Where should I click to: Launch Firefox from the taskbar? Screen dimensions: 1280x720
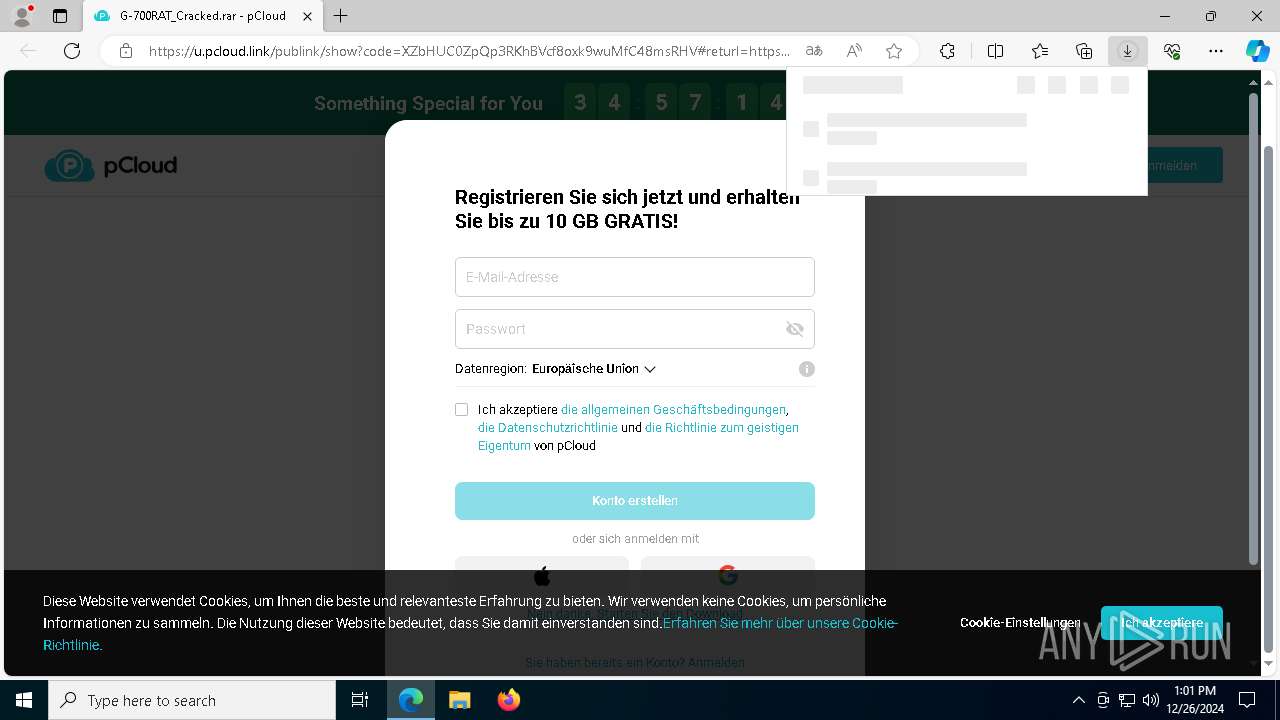pos(508,700)
